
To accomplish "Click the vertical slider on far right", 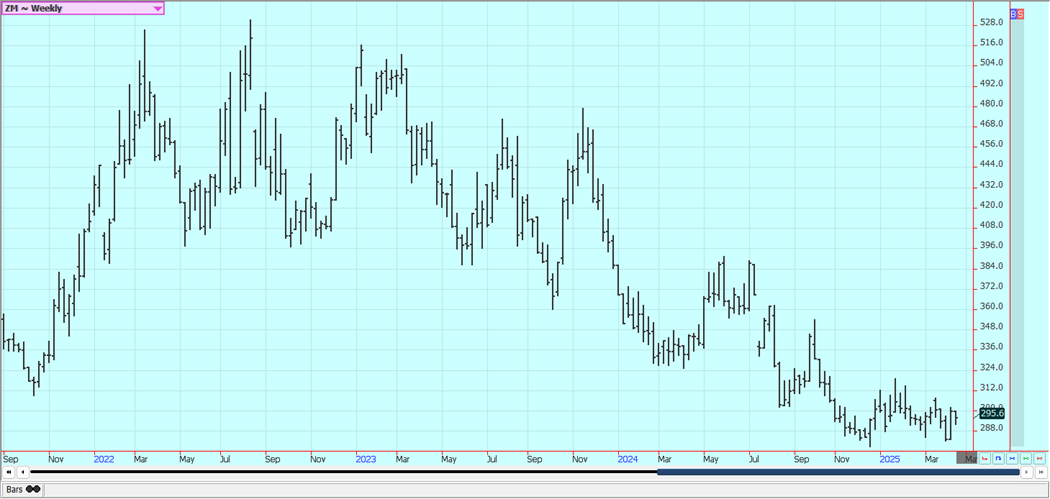I will [x=1017, y=231].
